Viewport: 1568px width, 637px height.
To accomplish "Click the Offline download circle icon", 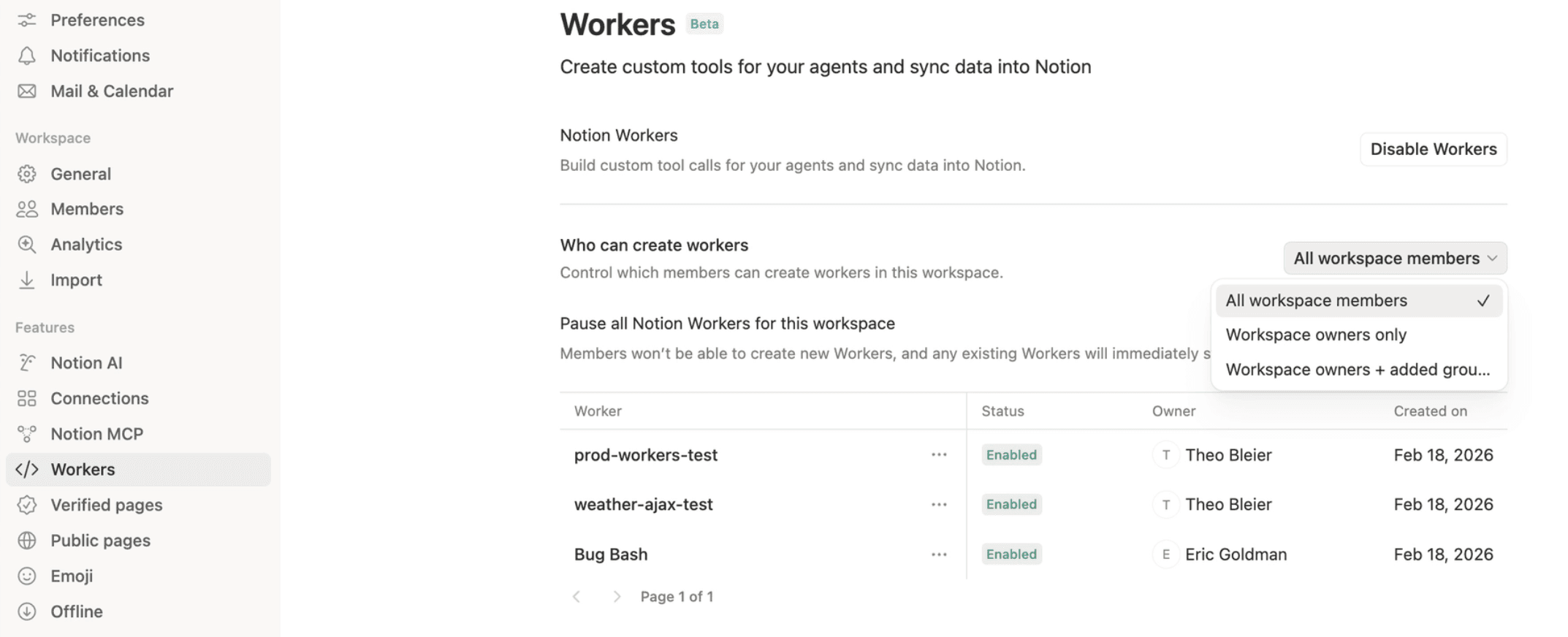I will click(27, 611).
